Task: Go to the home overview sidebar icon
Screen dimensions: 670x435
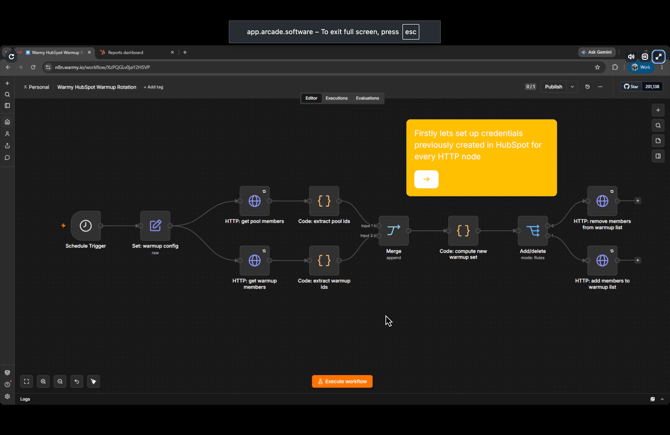Action: 7,122
